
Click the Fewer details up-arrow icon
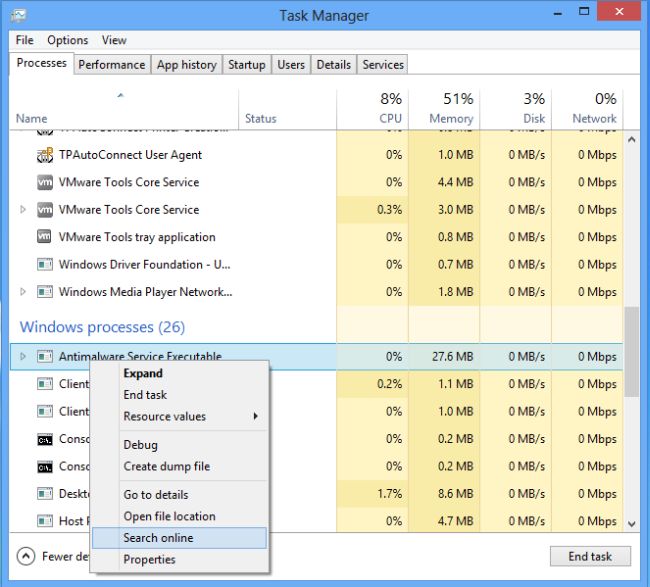click(x=26, y=556)
